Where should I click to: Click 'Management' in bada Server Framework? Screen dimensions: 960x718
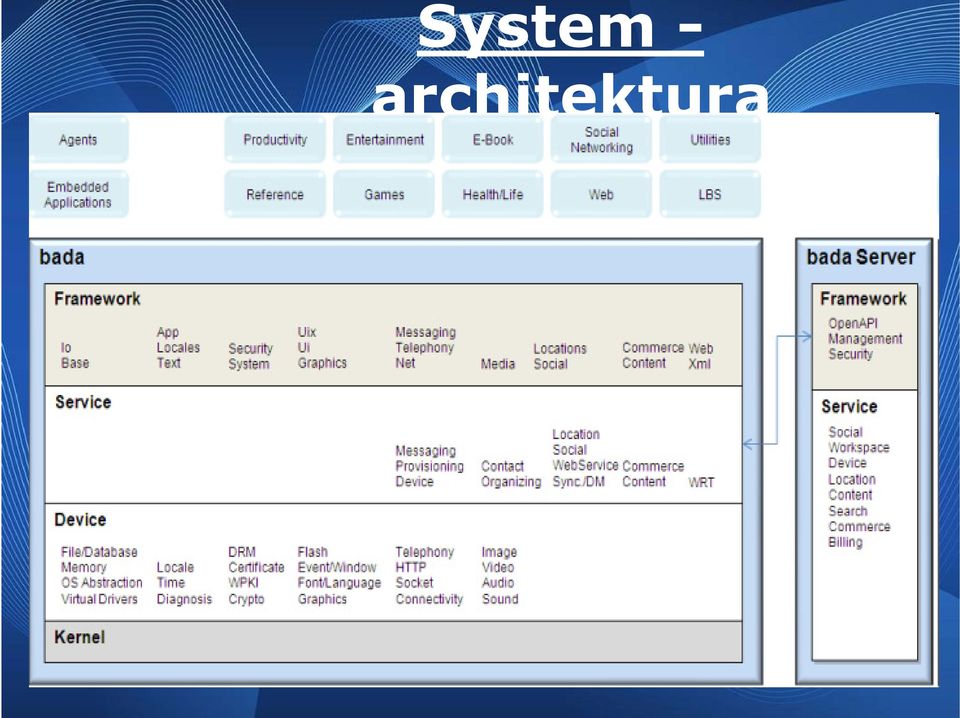coord(865,339)
